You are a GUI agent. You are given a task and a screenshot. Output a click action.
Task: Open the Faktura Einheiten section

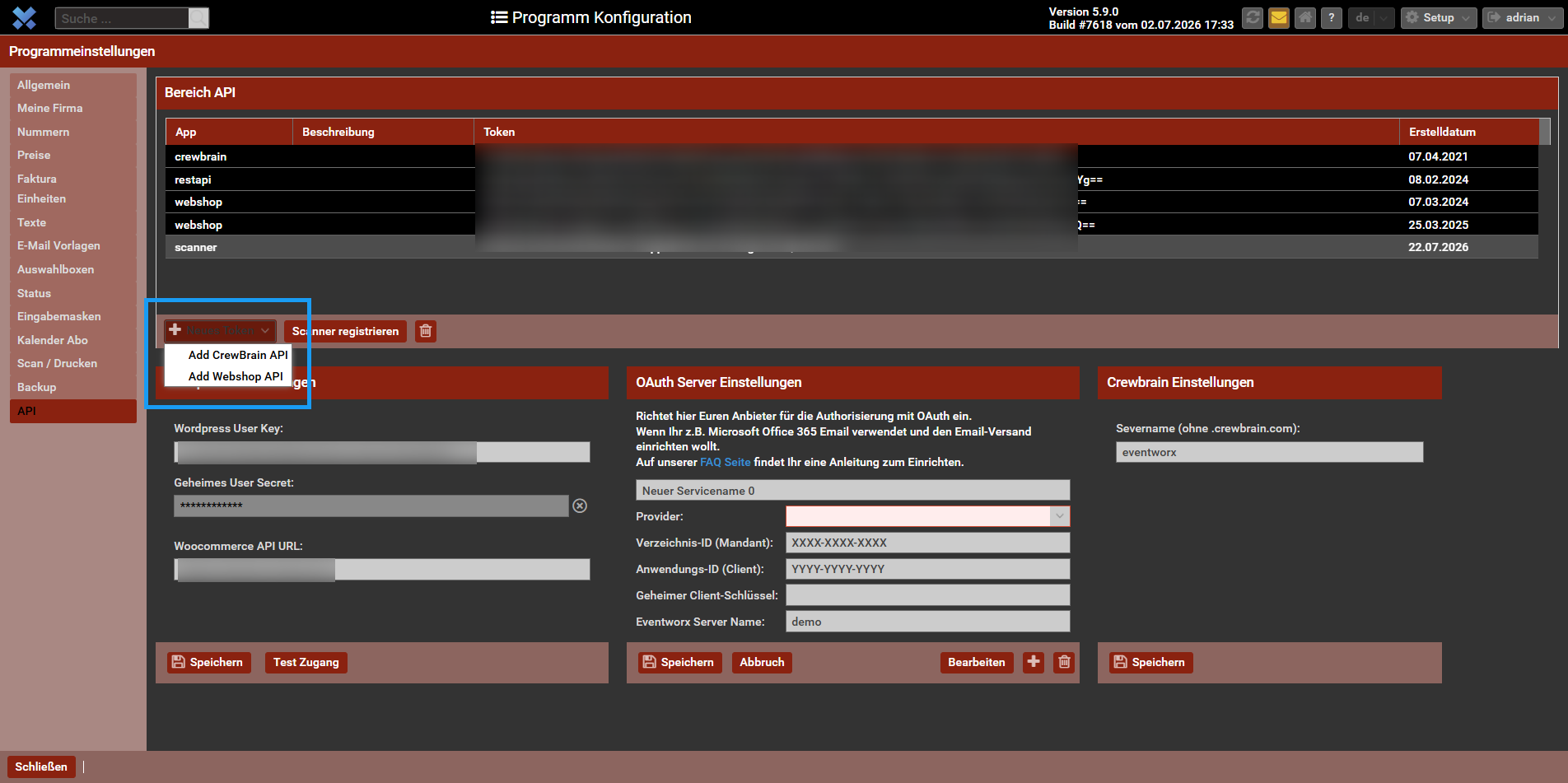click(x=73, y=189)
